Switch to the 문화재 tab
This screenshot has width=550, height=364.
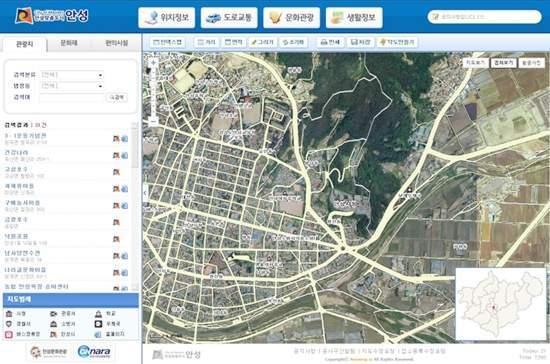[69, 43]
